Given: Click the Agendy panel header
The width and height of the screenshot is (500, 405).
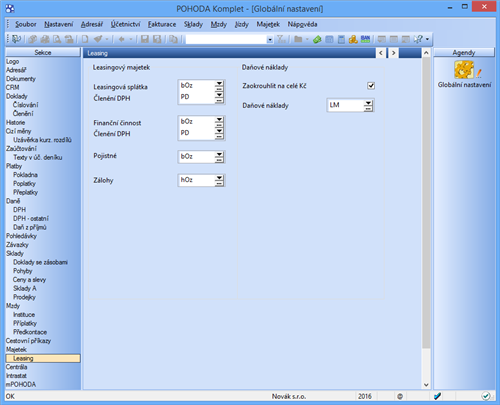Looking at the screenshot, I should coord(464,52).
